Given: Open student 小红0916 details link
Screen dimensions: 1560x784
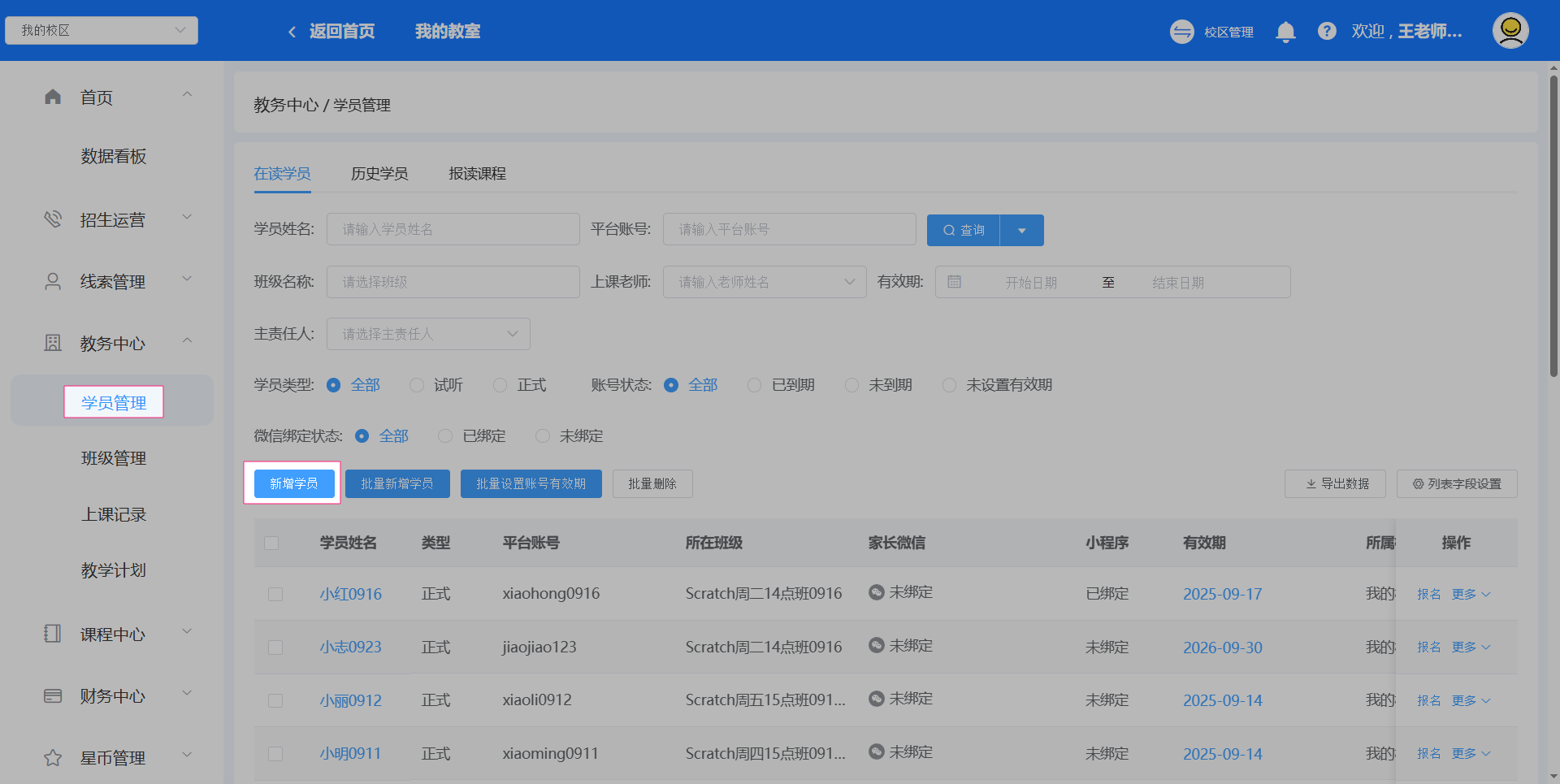Looking at the screenshot, I should pyautogui.click(x=350, y=594).
